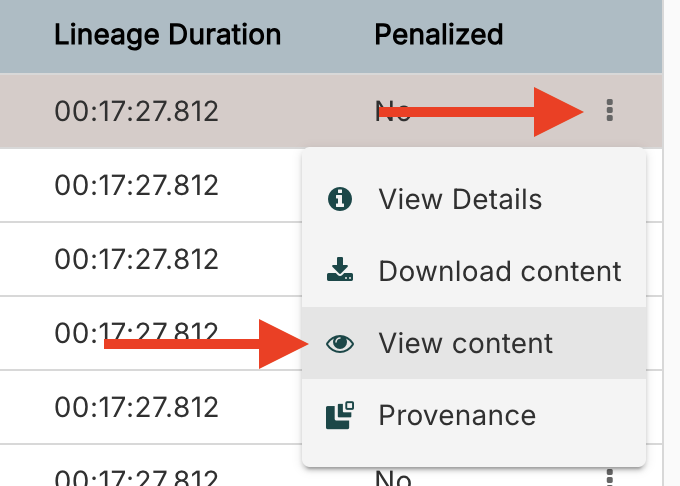Click the info icon beside View Details
680x486 pixels.
tap(340, 199)
